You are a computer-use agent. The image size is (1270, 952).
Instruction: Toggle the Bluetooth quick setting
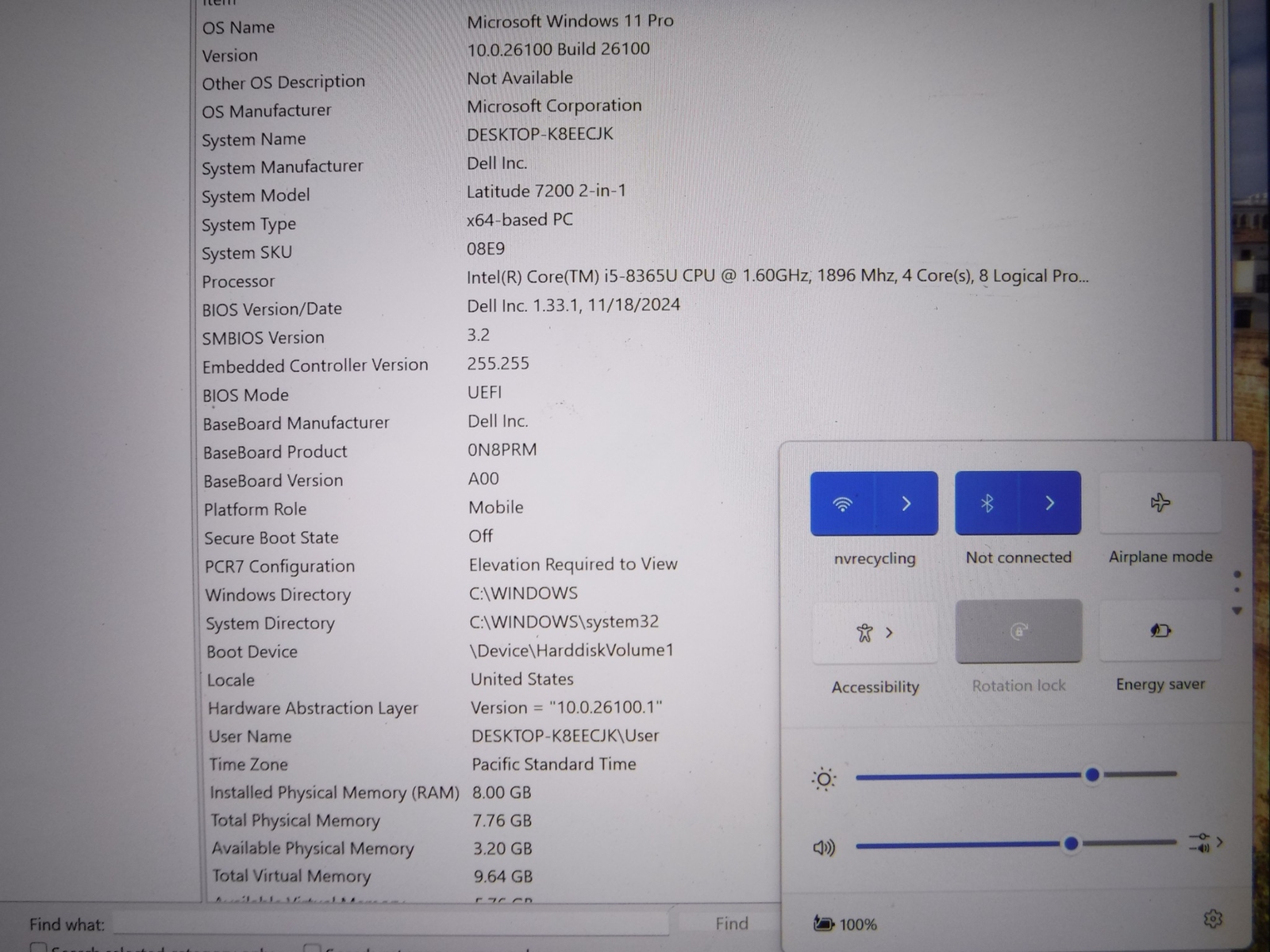coord(987,503)
